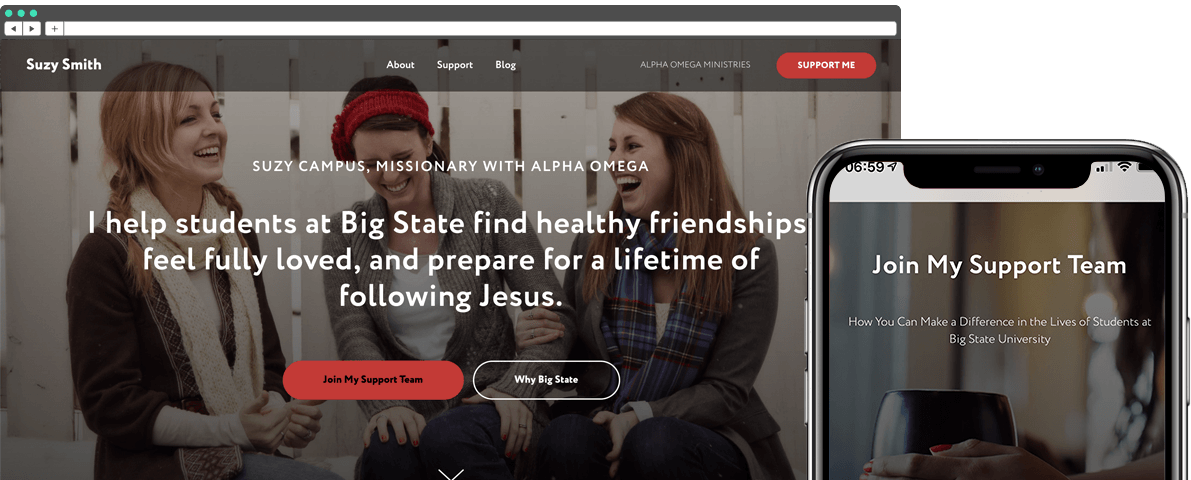This screenshot has width=1191, height=480.
Task: Open a new tab with plus icon
Action: tap(55, 29)
